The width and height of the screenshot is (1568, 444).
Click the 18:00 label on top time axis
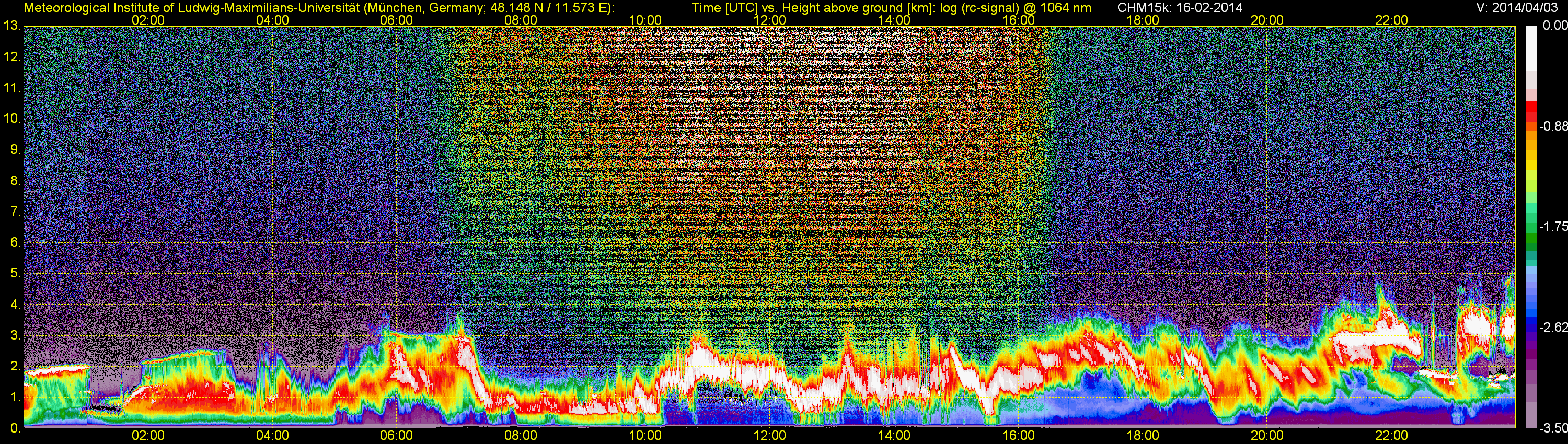(x=1143, y=20)
